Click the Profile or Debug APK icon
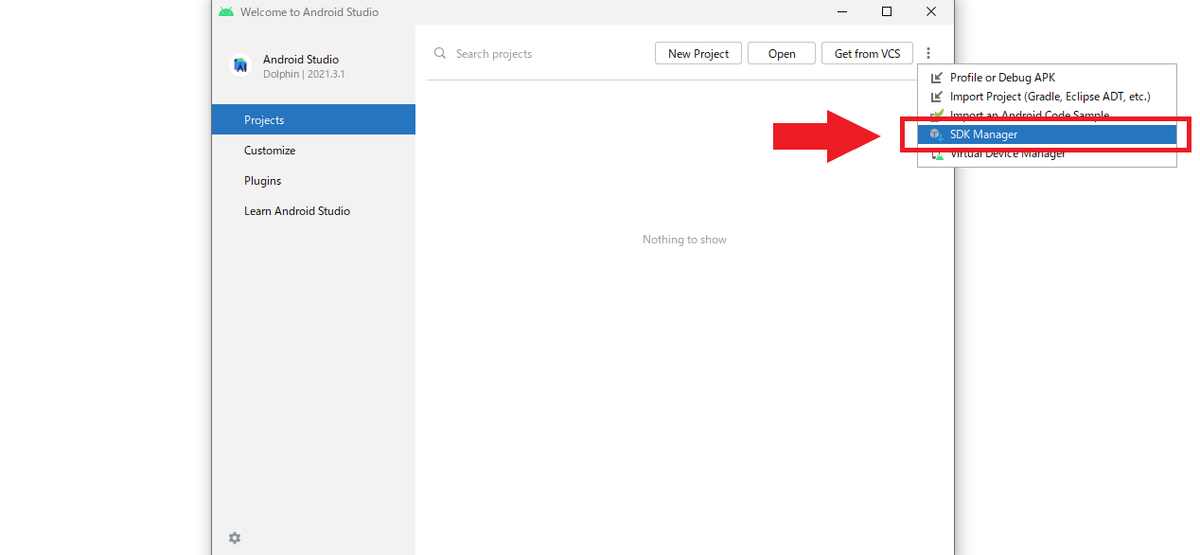The image size is (1200, 555). tap(936, 78)
